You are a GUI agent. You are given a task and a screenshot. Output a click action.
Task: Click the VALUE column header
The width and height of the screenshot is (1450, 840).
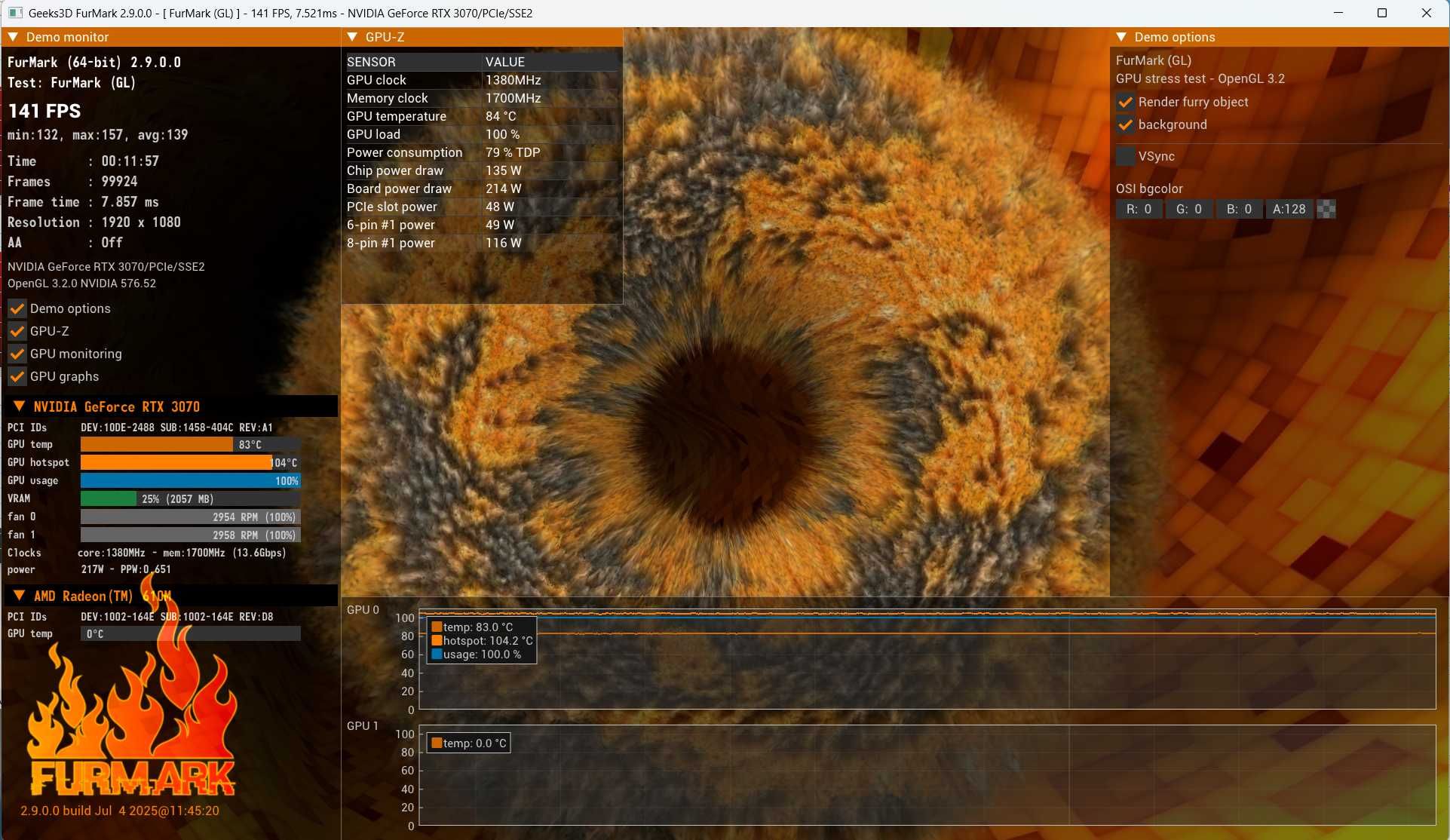coord(550,62)
